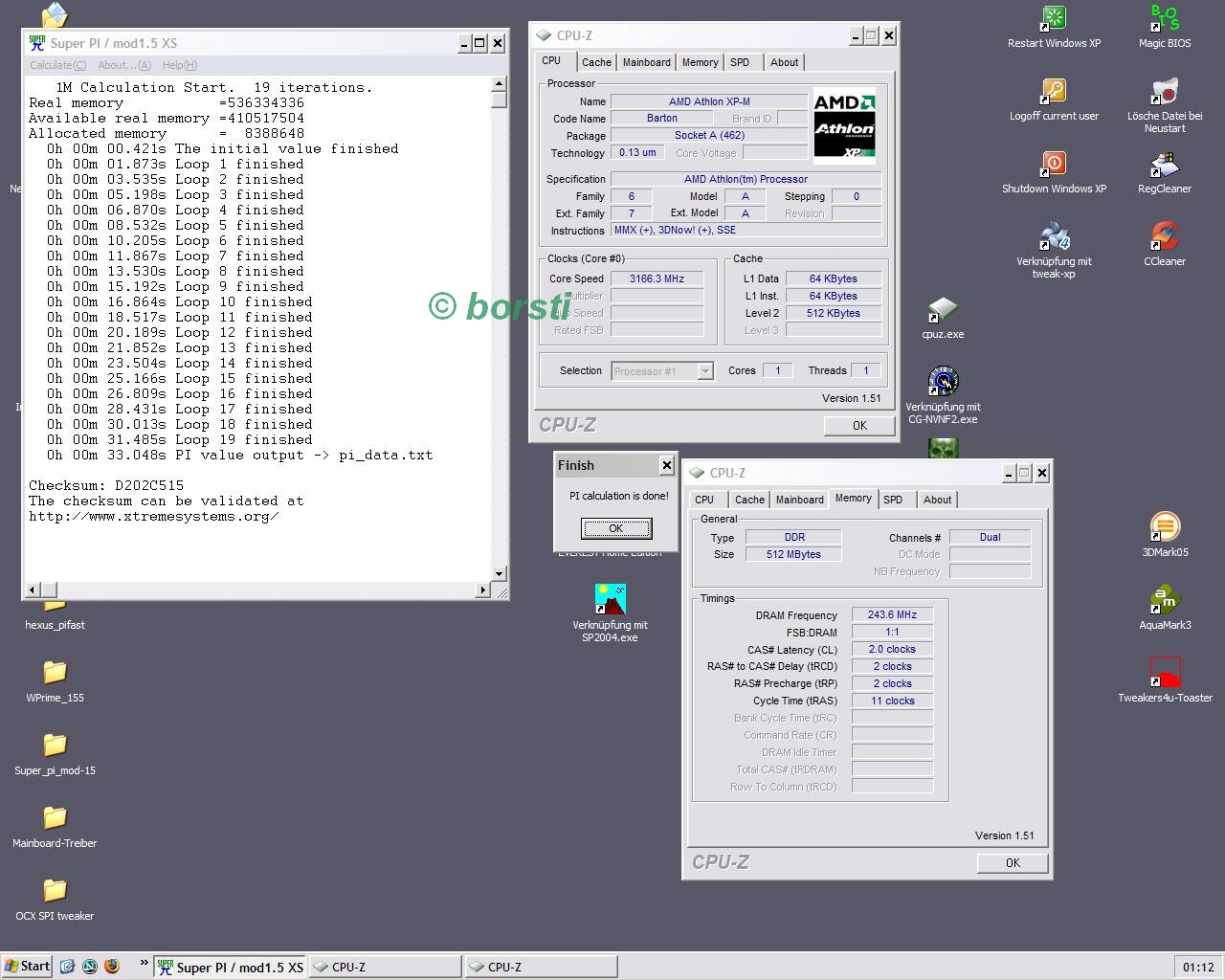Click the Channels # value Dual
The width and height of the screenshot is (1225, 980).
(x=990, y=538)
